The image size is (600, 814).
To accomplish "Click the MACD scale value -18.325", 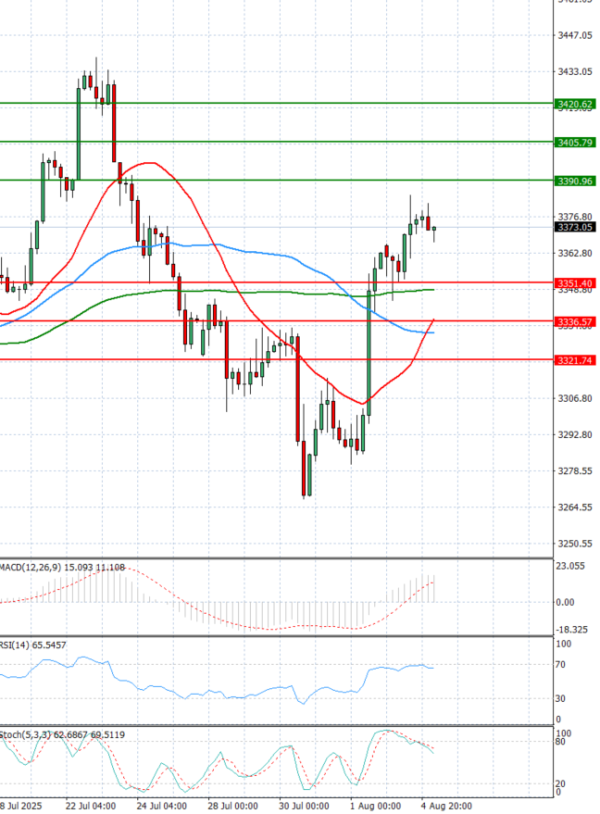I will 571,630.
